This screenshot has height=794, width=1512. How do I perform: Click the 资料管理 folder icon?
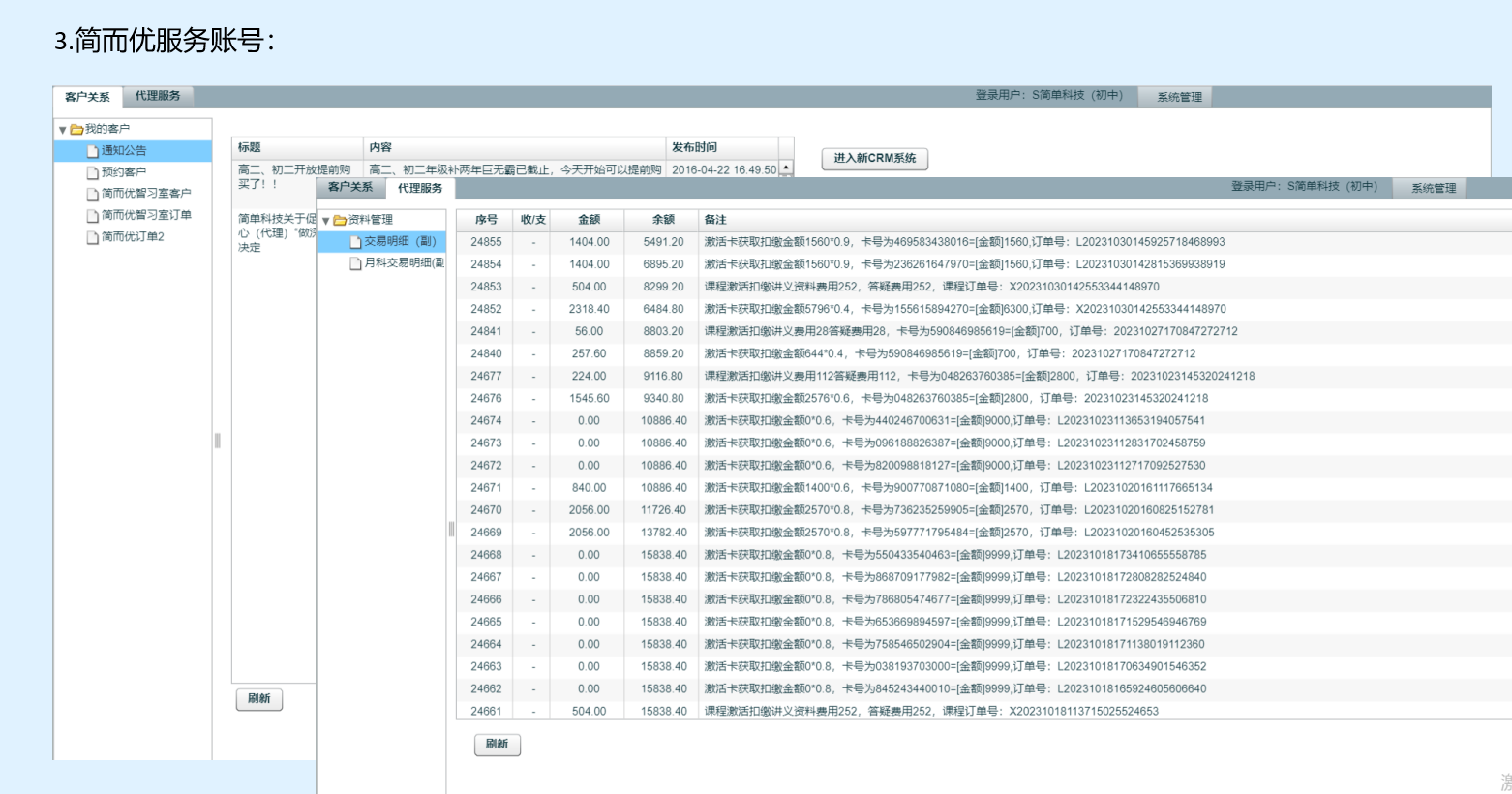pos(340,220)
